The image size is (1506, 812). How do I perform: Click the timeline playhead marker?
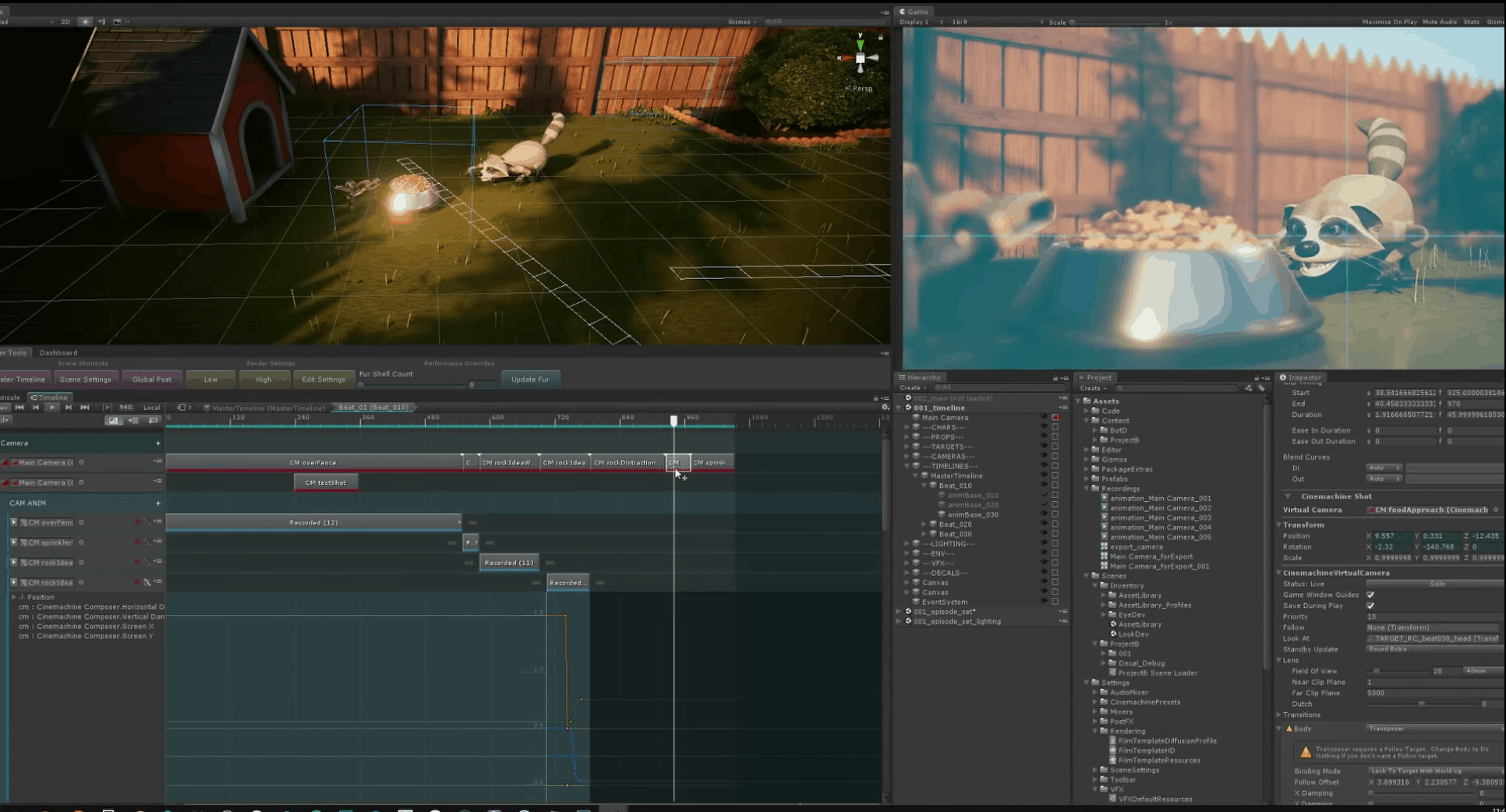(674, 421)
